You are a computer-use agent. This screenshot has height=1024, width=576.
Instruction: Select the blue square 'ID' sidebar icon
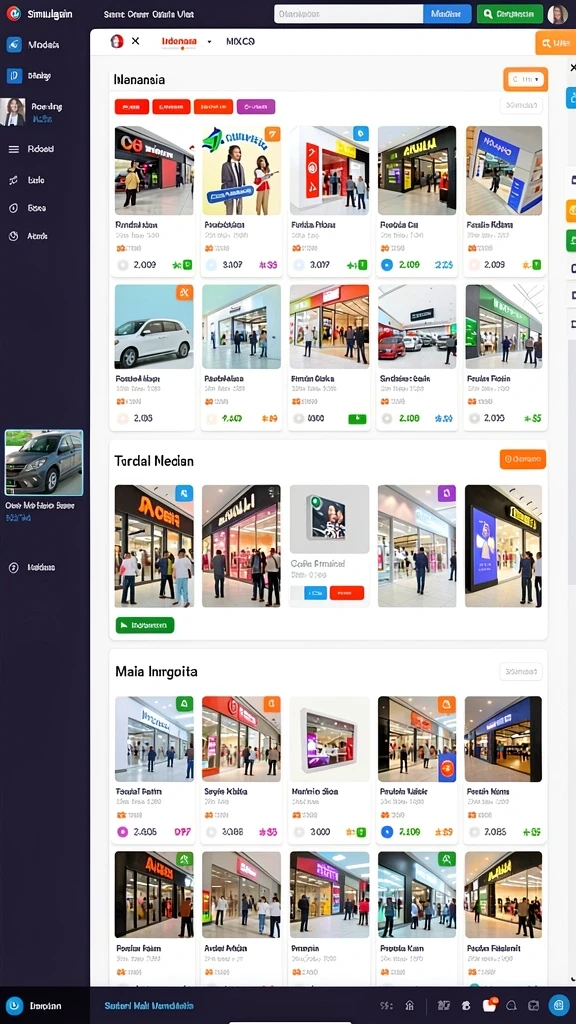(x=14, y=76)
